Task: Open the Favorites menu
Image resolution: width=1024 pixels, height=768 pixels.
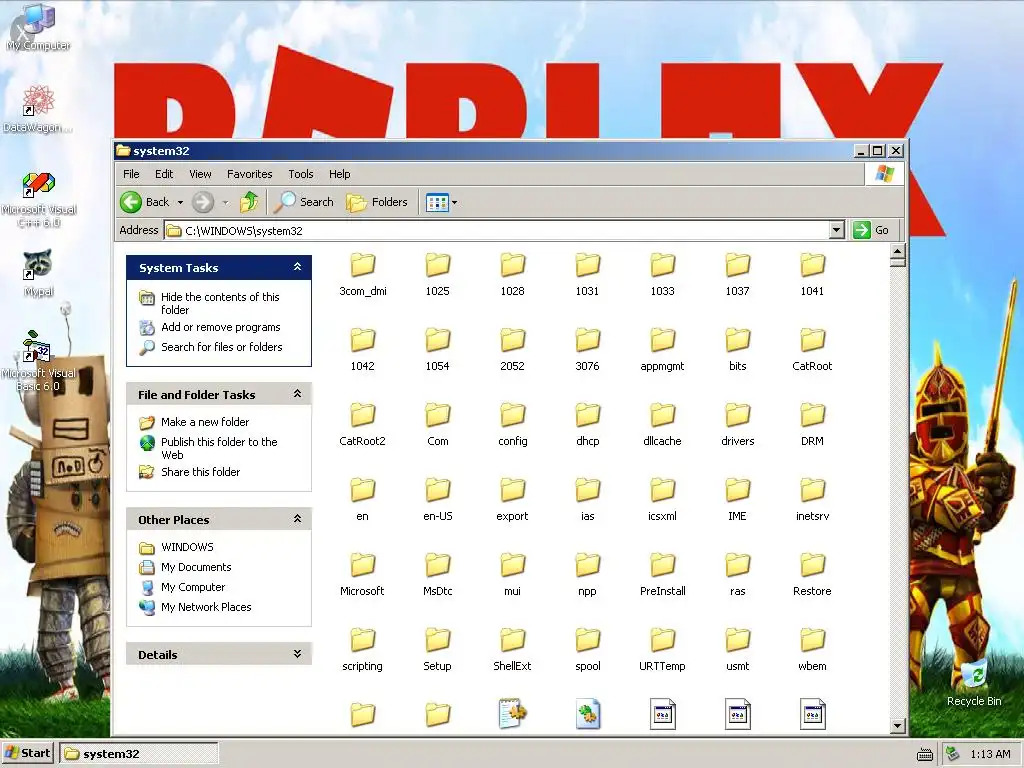Action: pos(249,174)
